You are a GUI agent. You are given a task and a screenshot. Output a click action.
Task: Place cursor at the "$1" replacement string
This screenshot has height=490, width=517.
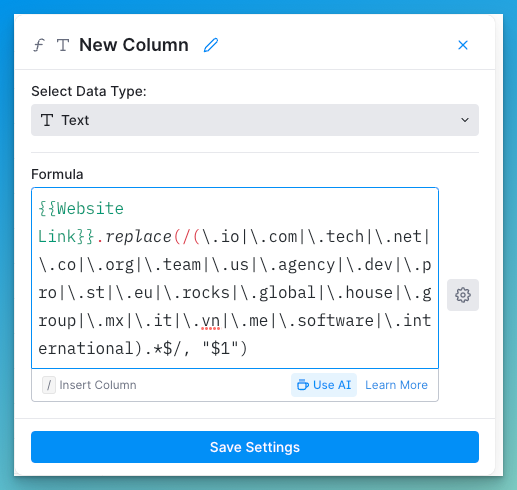pyautogui.click(x=220, y=349)
